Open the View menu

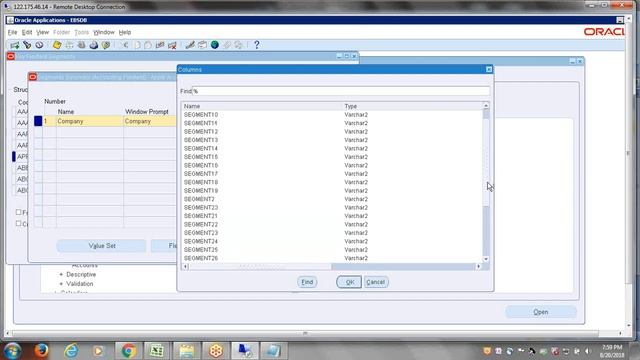42,32
